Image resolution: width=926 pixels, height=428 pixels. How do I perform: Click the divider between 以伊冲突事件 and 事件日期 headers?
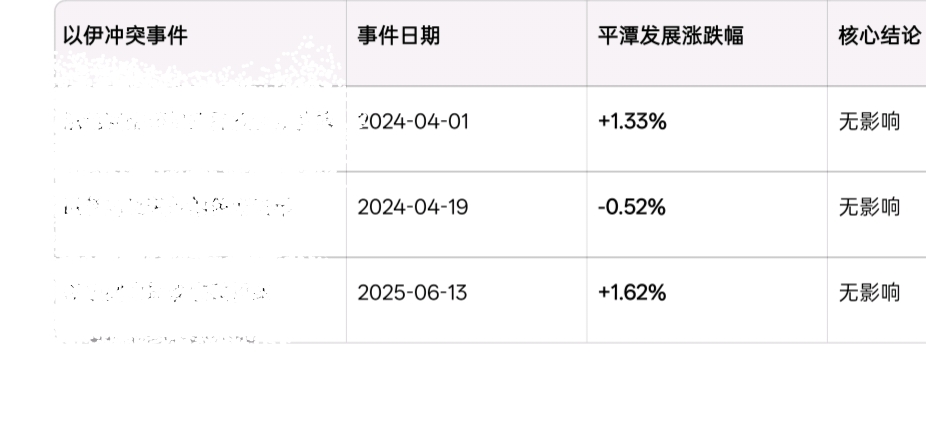coord(346,37)
